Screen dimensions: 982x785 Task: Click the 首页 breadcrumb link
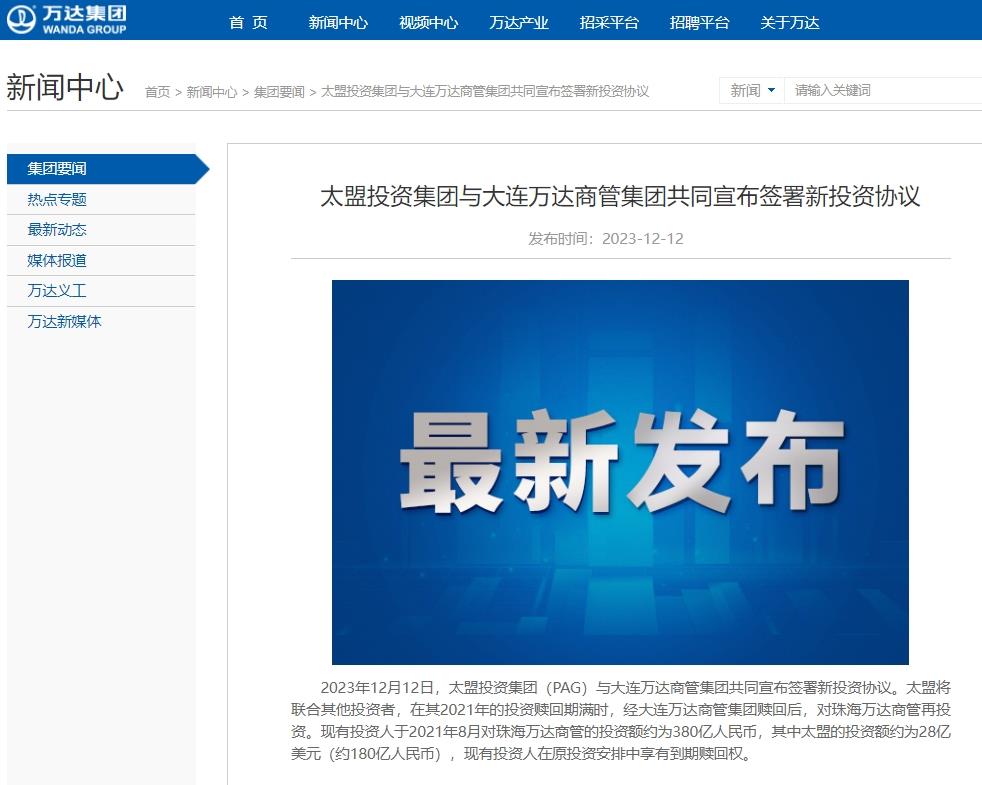pyautogui.click(x=157, y=91)
